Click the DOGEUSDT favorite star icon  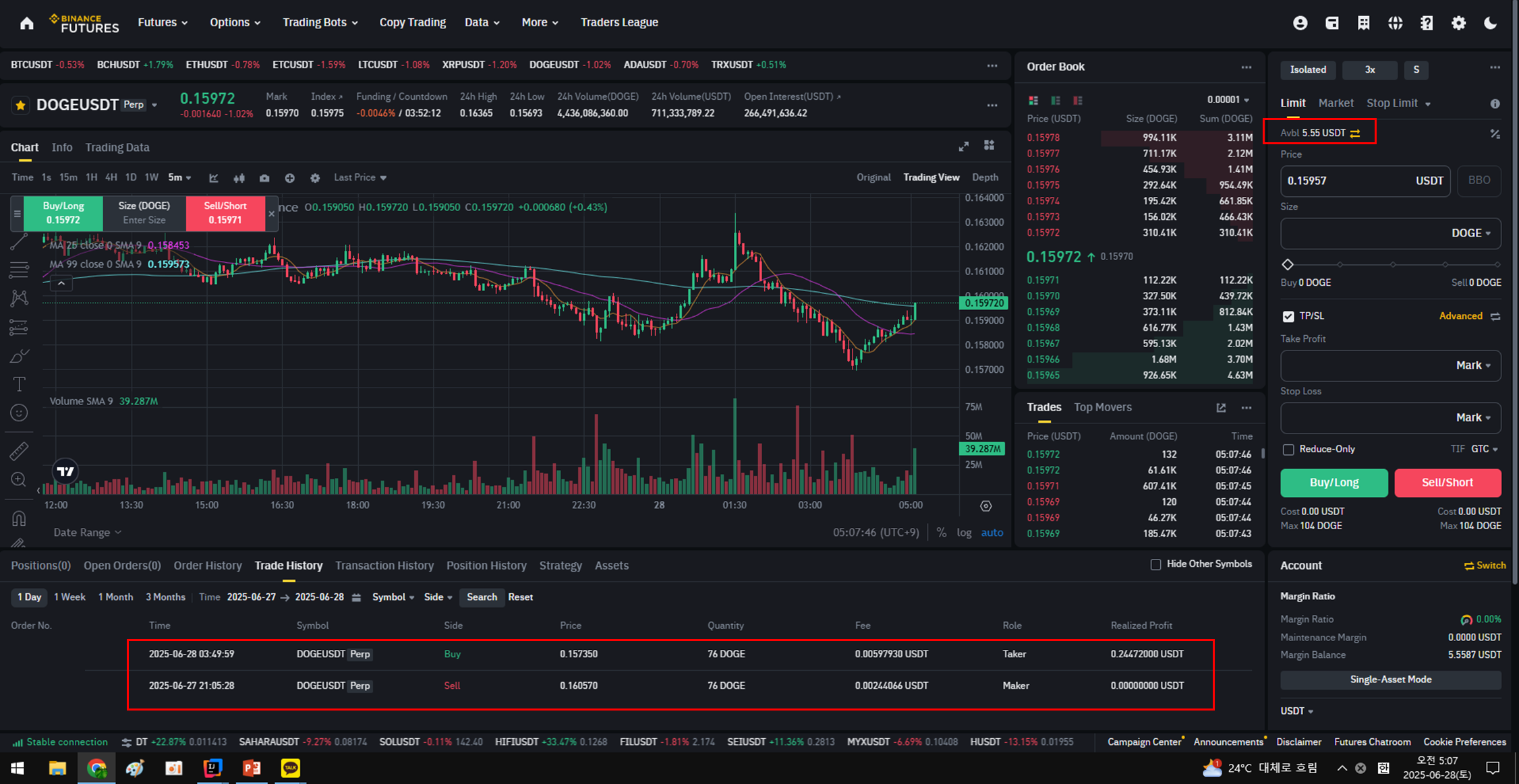(x=20, y=105)
